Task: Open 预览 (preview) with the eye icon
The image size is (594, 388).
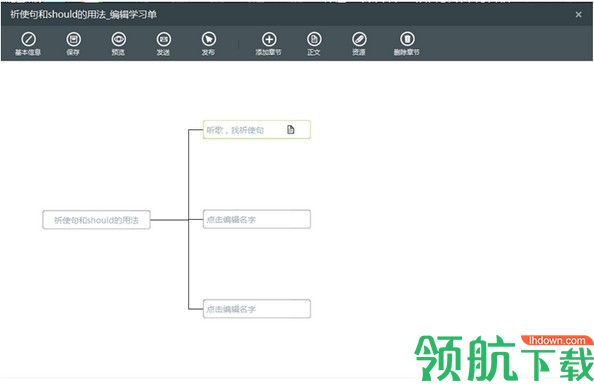Action: [x=119, y=39]
